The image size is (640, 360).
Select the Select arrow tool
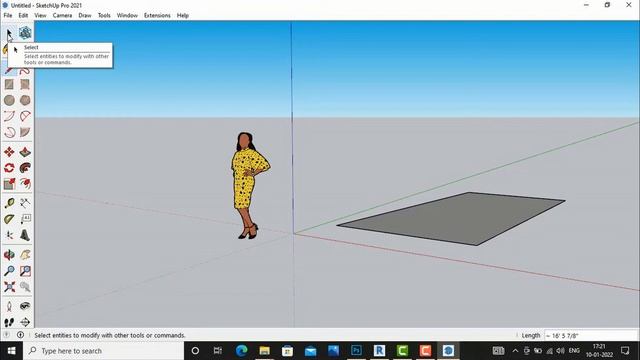coord(9,33)
